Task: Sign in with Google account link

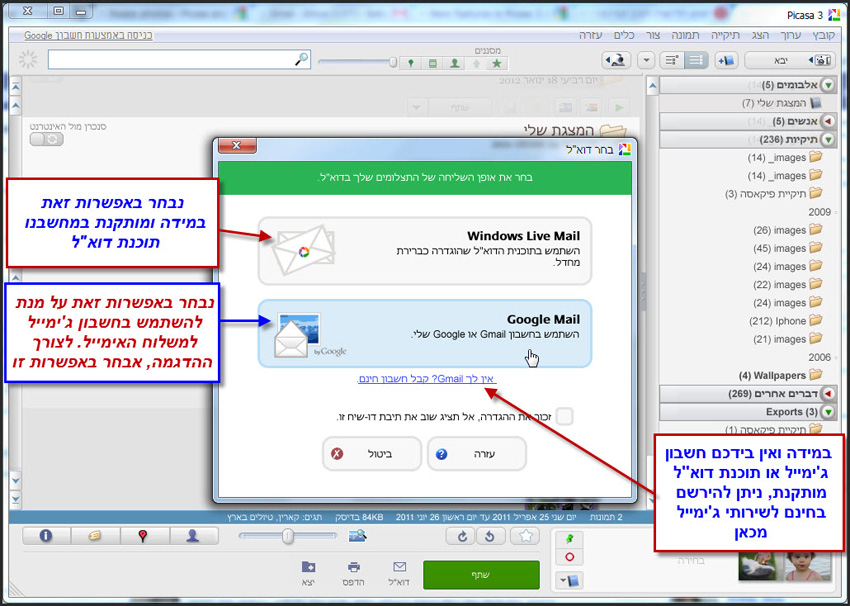Action: pos(88,35)
